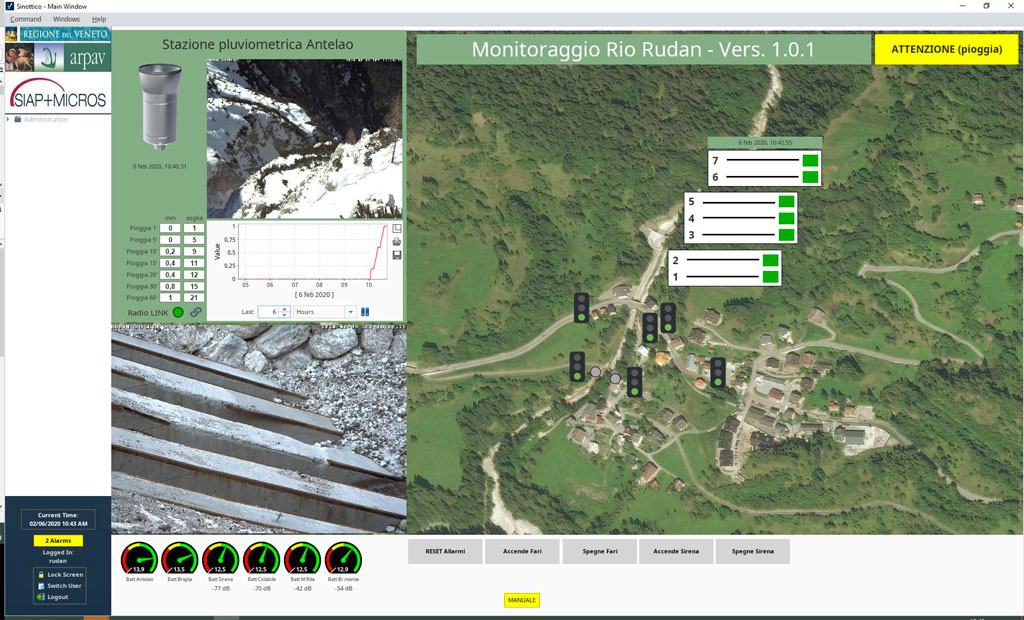Click the Spegne Sirena button

tap(752, 551)
